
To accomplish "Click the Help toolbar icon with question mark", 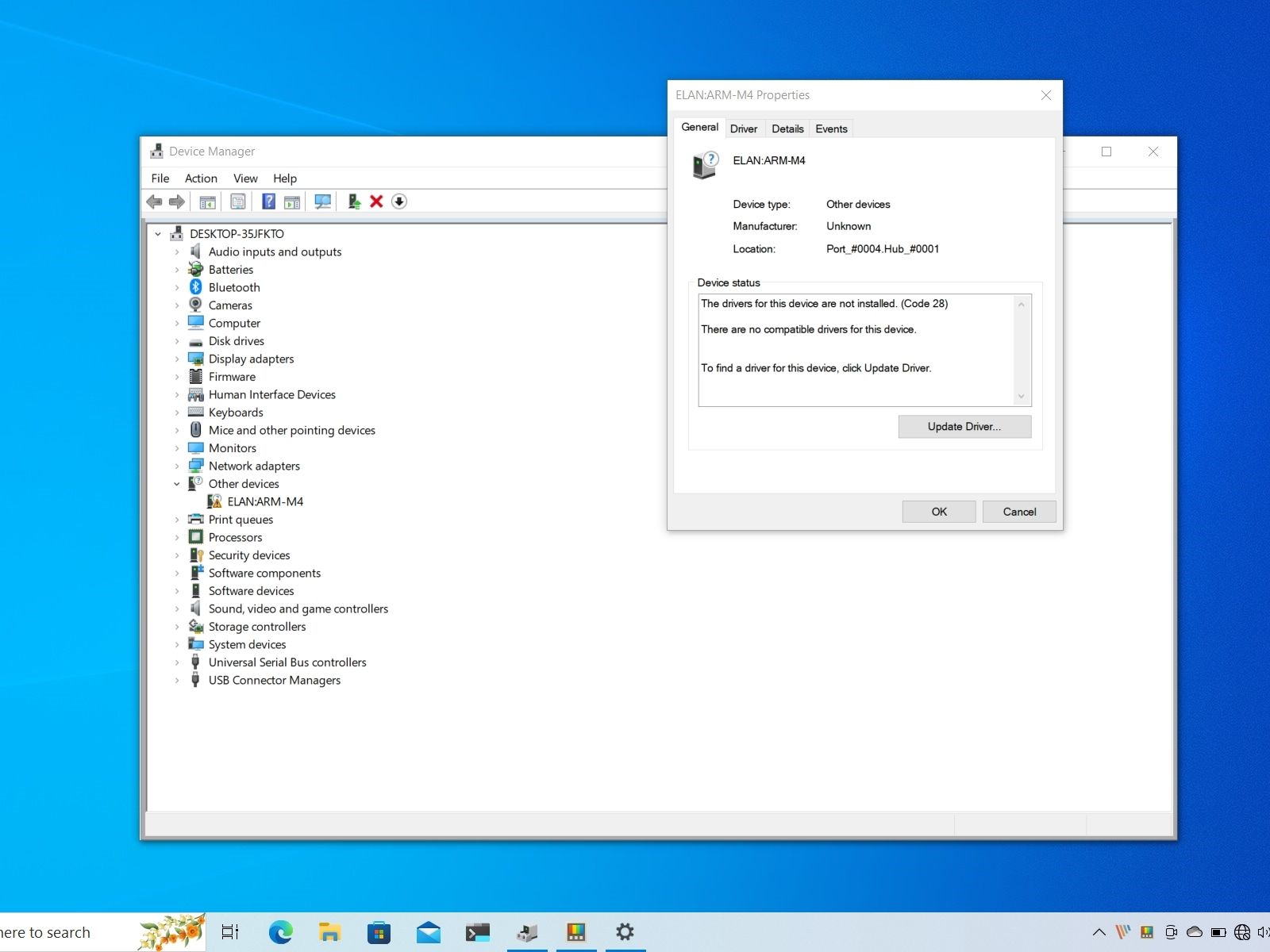I will tap(269, 202).
